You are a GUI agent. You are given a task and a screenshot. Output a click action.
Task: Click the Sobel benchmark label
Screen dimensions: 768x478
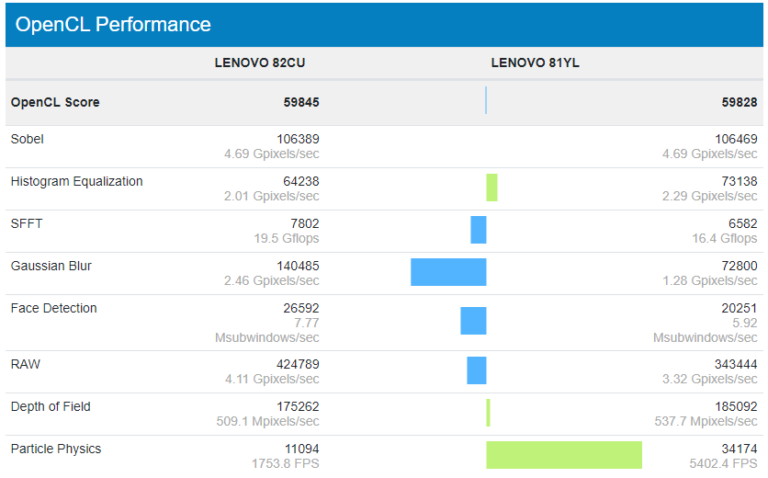tap(27, 139)
